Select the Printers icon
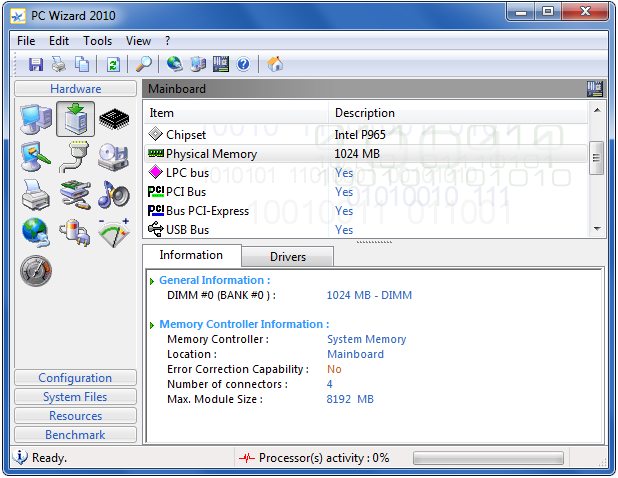The height and width of the screenshot is (478, 618). 36,195
